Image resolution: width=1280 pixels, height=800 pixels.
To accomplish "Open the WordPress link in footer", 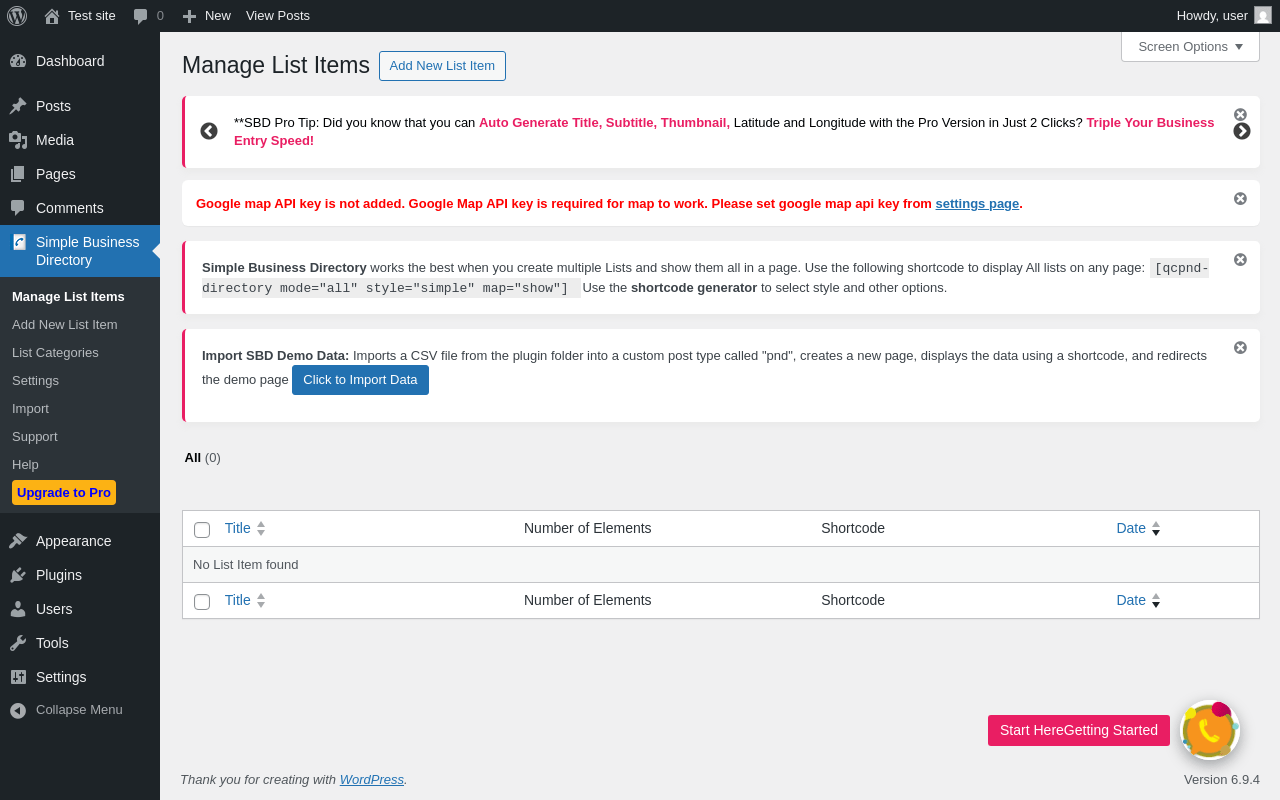I will (372, 779).
